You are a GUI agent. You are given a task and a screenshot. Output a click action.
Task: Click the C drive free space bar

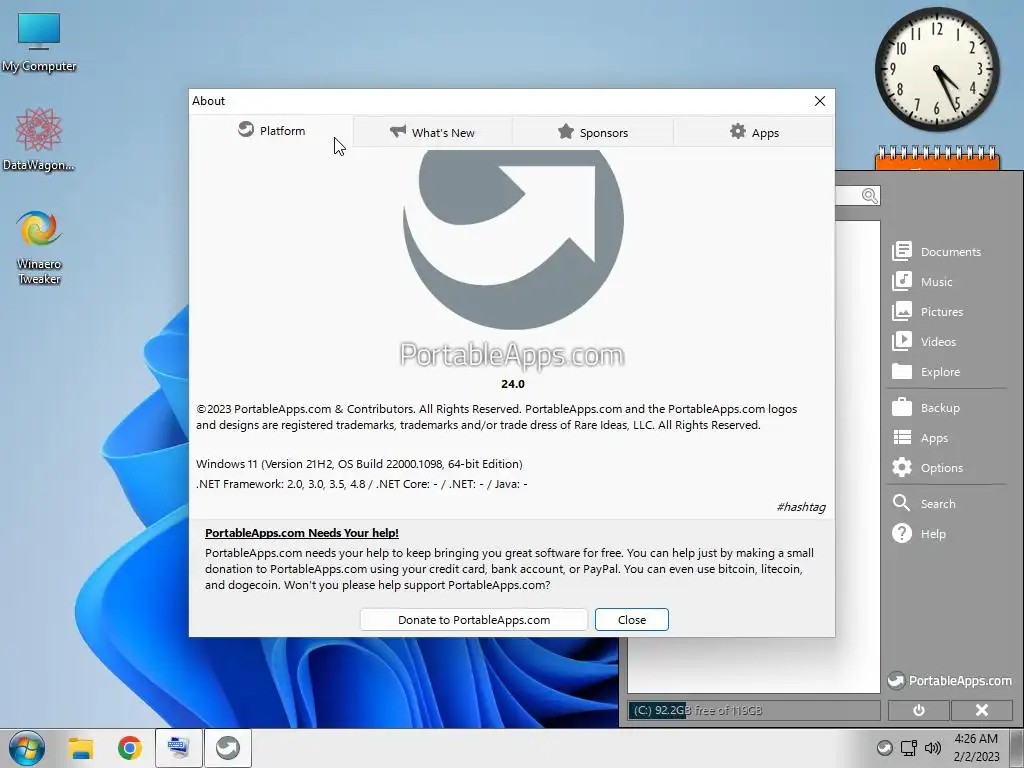[754, 711]
